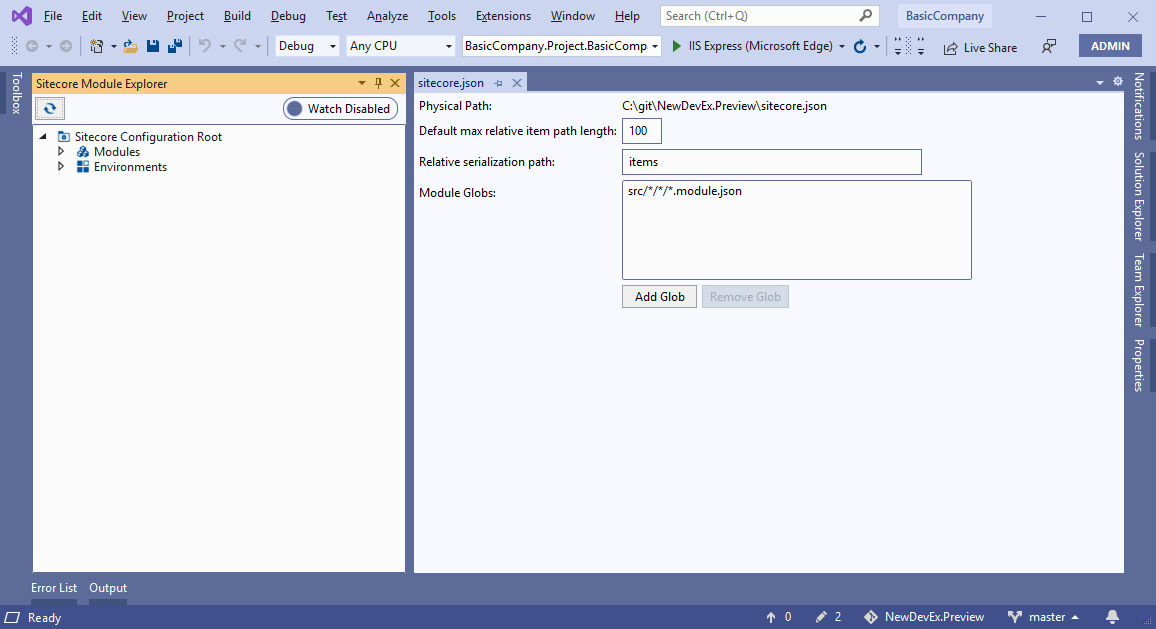Click the Undo arrow icon
This screenshot has height=629, width=1156.
tap(205, 46)
